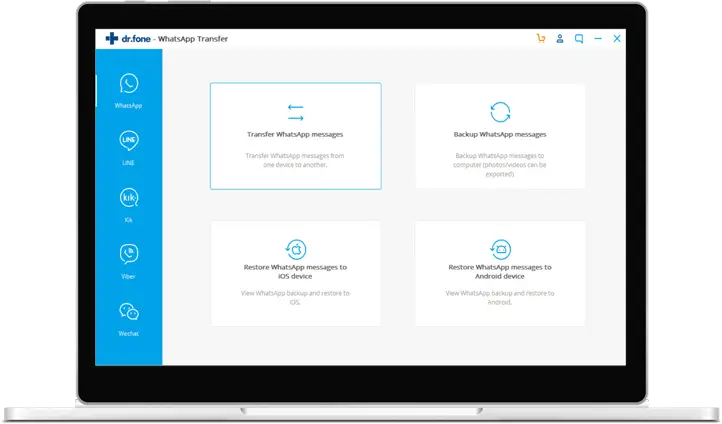The image size is (722, 424).
Task: Click 'View WhatsApp backup and restore to Android' text
Action: click(500, 297)
